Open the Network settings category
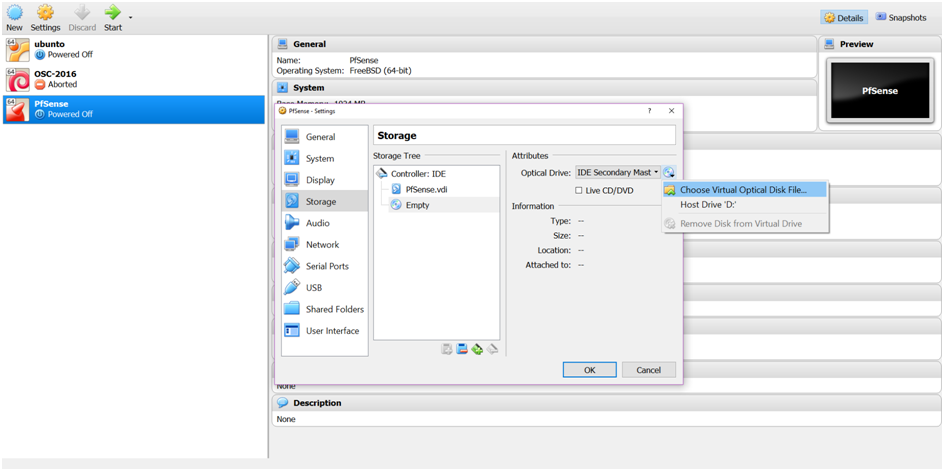This screenshot has width=944, height=471. [322, 244]
